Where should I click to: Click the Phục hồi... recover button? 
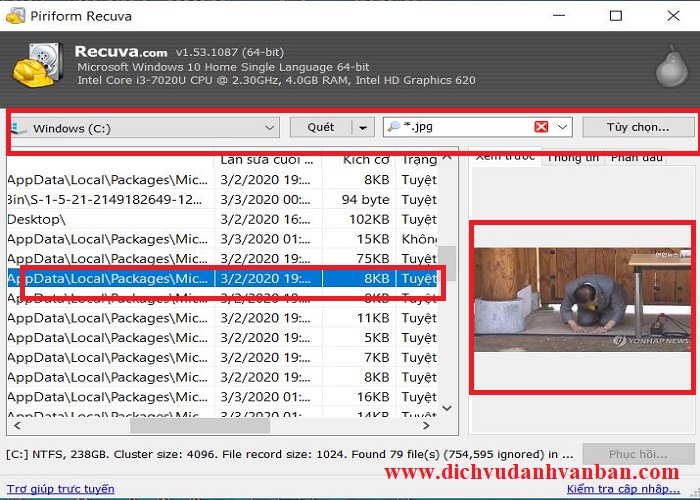638,454
